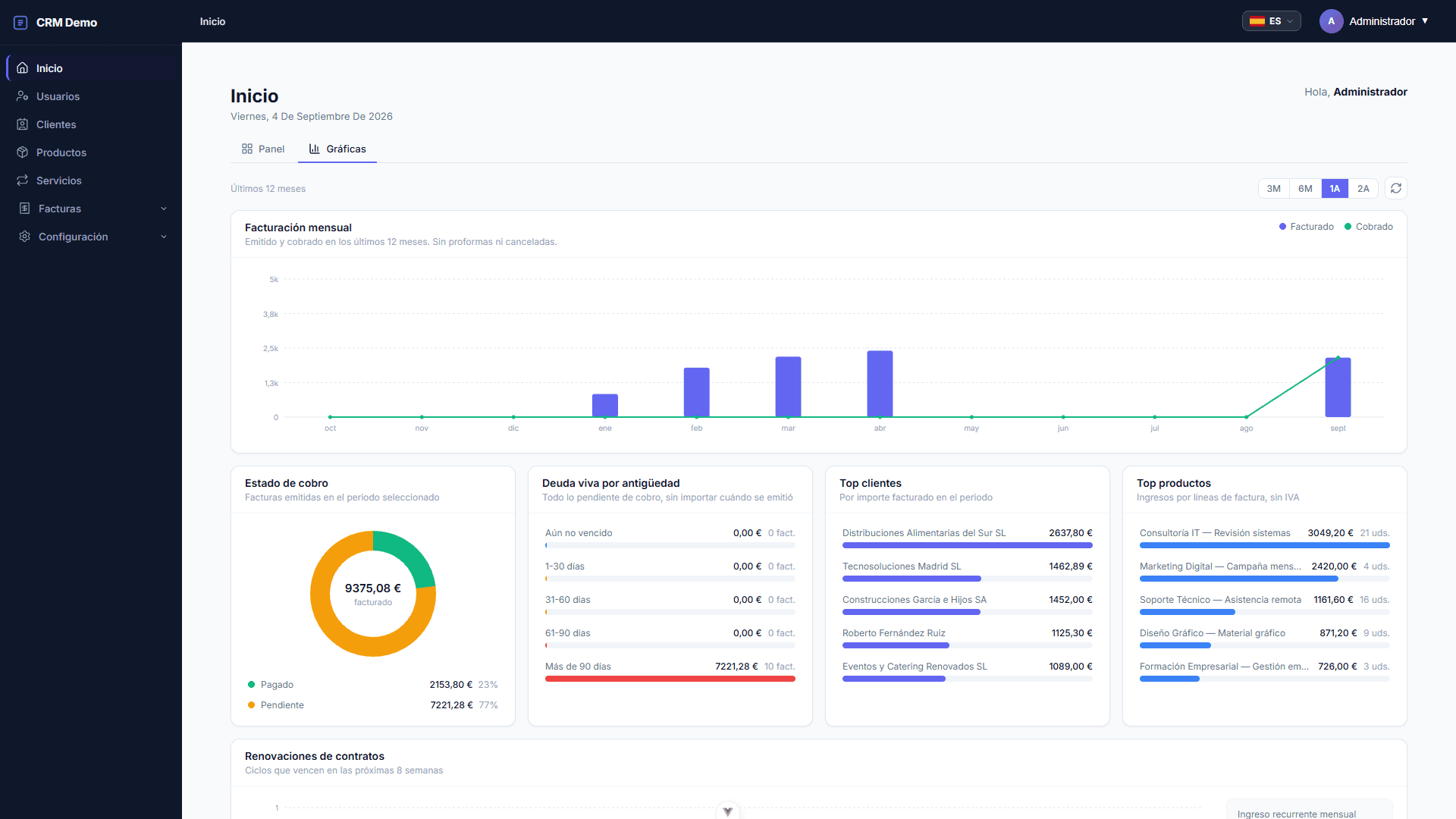Click the Panel grid icon
This screenshot has width=1456, height=819.
pyautogui.click(x=247, y=149)
